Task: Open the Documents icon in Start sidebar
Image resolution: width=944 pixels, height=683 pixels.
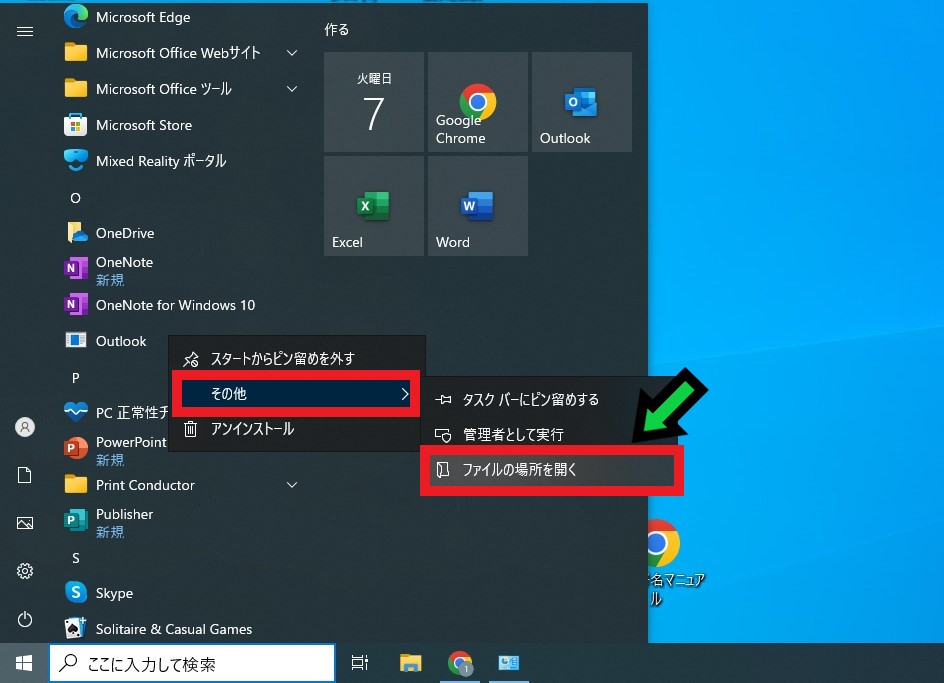Action: 25,475
